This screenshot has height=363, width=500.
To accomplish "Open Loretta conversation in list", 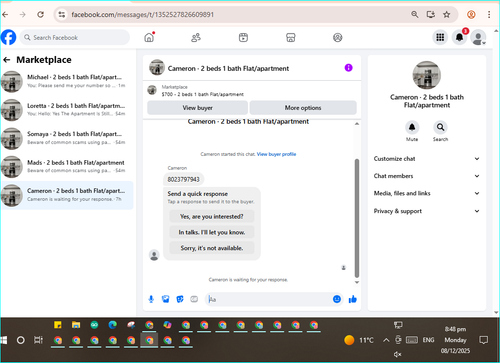I will click(67, 110).
